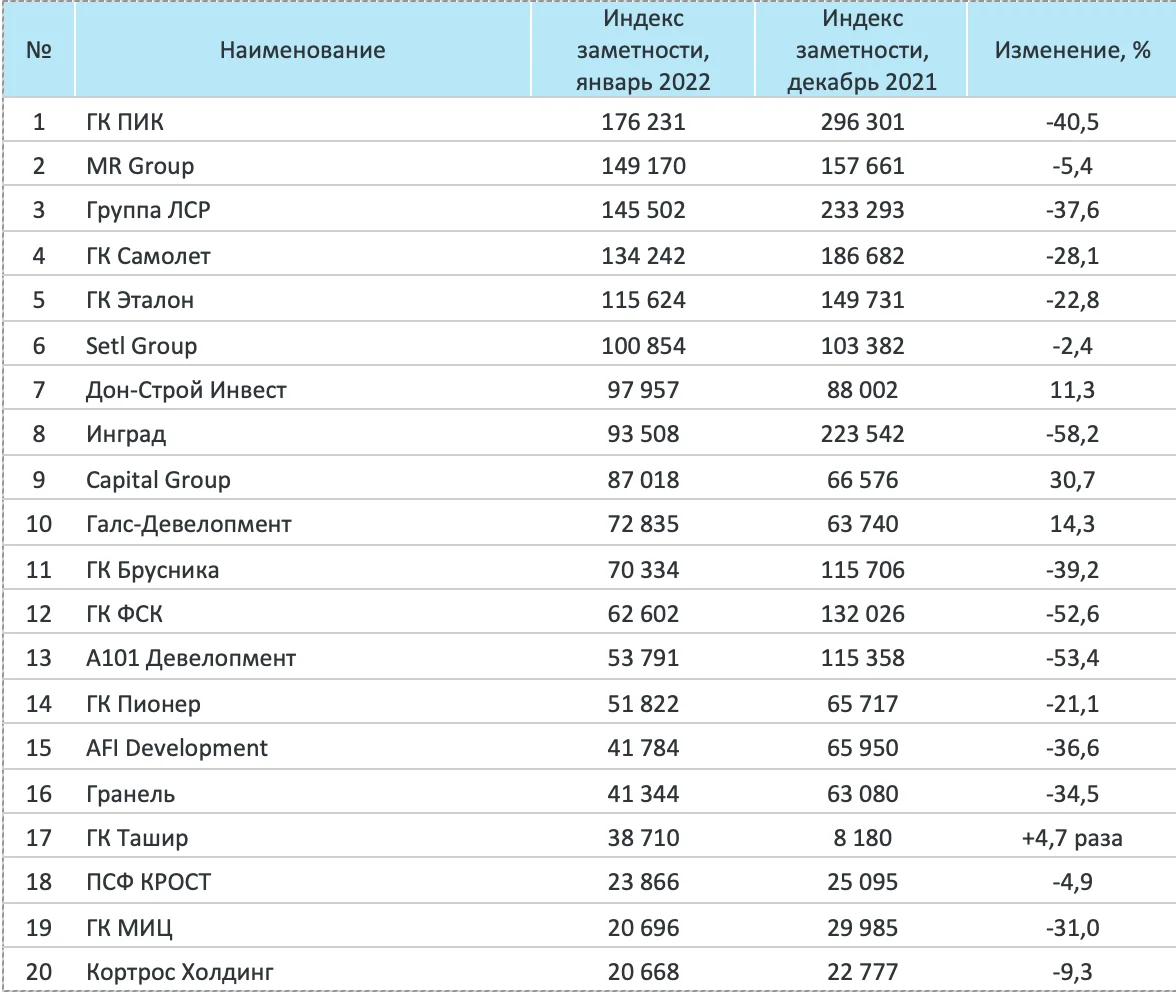Select the "А101 Девелопмент" name cell

[191, 658]
